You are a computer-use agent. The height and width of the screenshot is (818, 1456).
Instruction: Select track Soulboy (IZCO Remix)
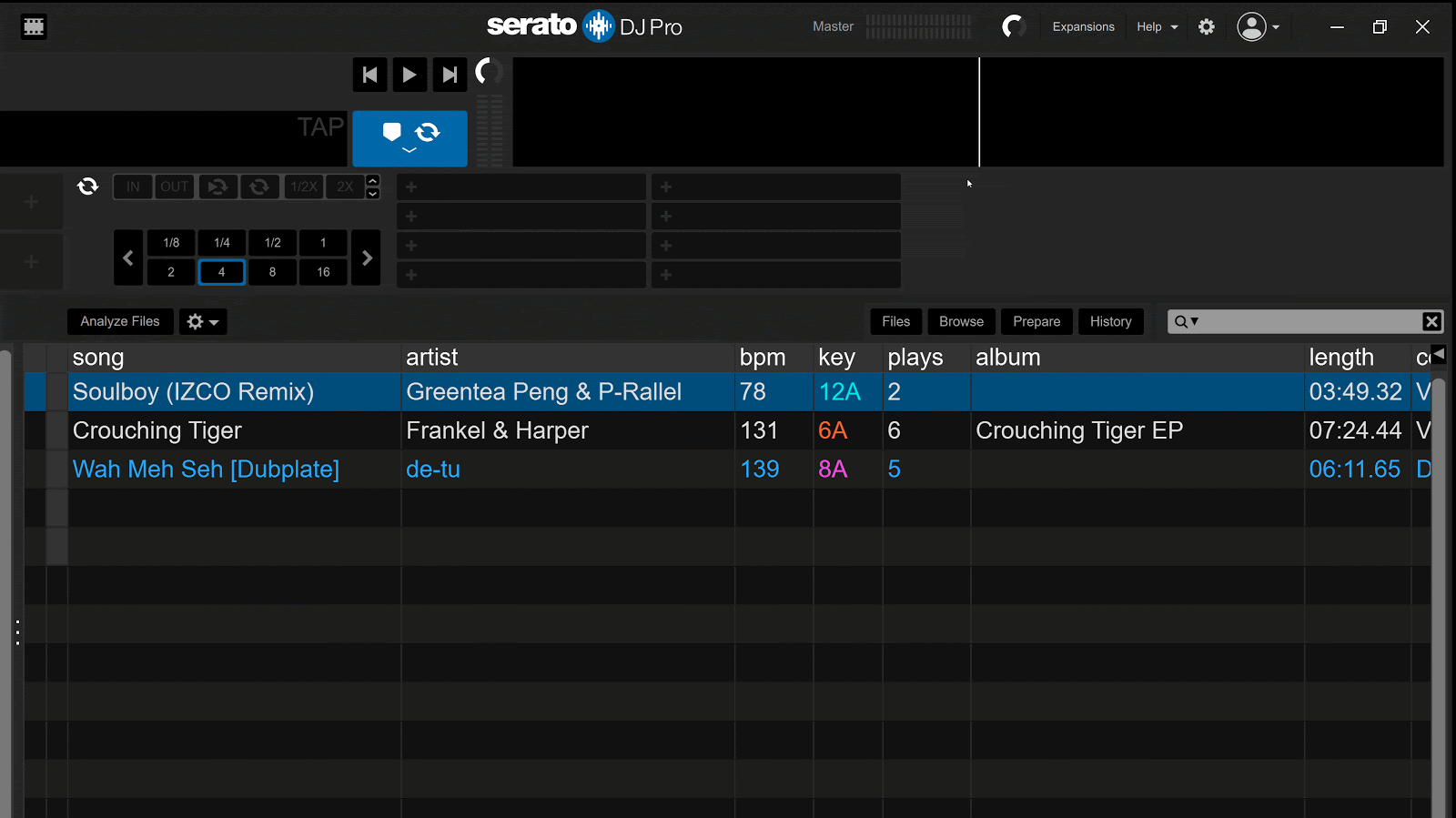click(x=728, y=391)
